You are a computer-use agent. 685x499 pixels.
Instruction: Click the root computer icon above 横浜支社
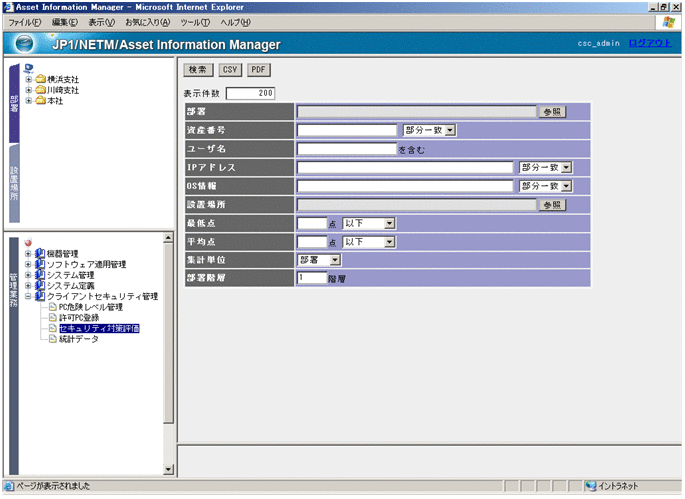pos(28,68)
